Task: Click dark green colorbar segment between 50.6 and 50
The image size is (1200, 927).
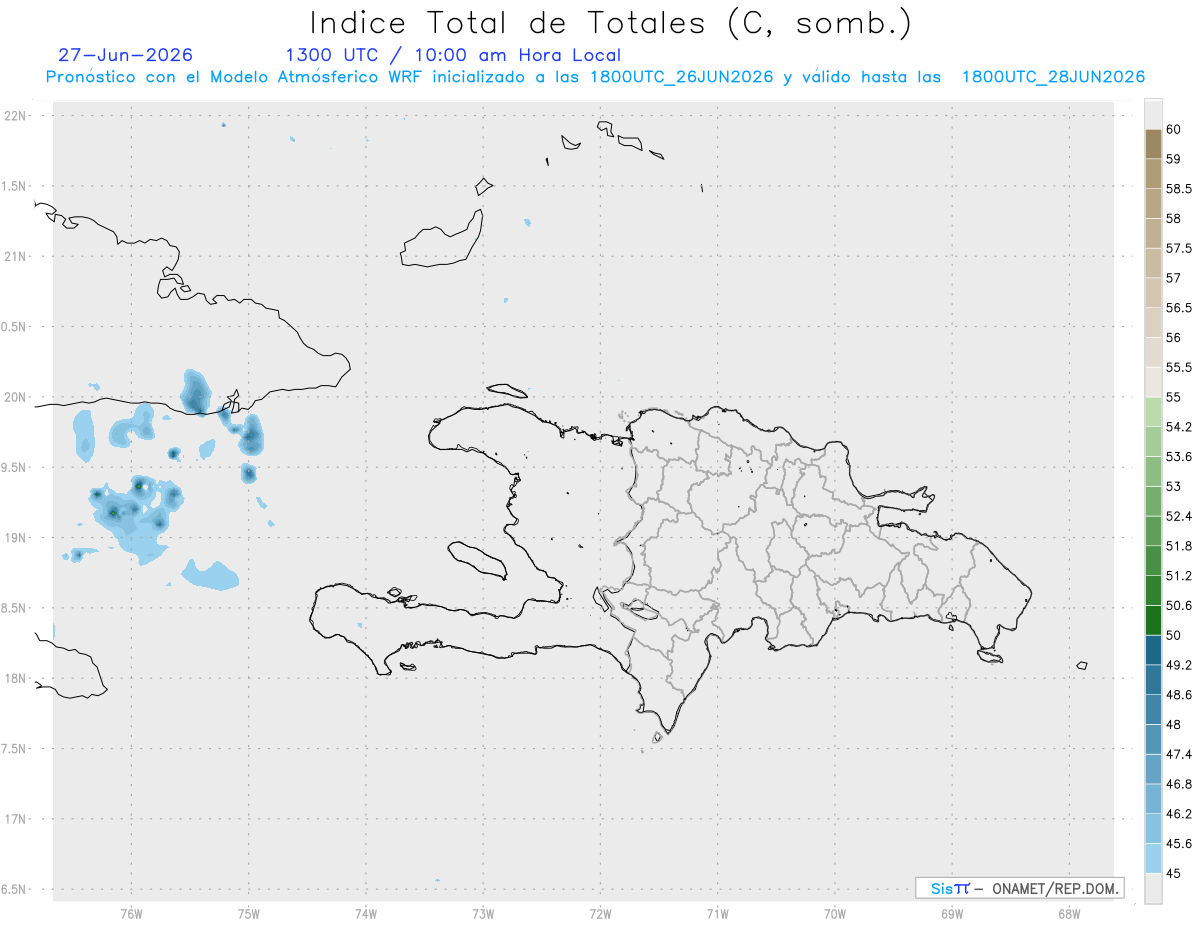Action: click(x=1153, y=620)
